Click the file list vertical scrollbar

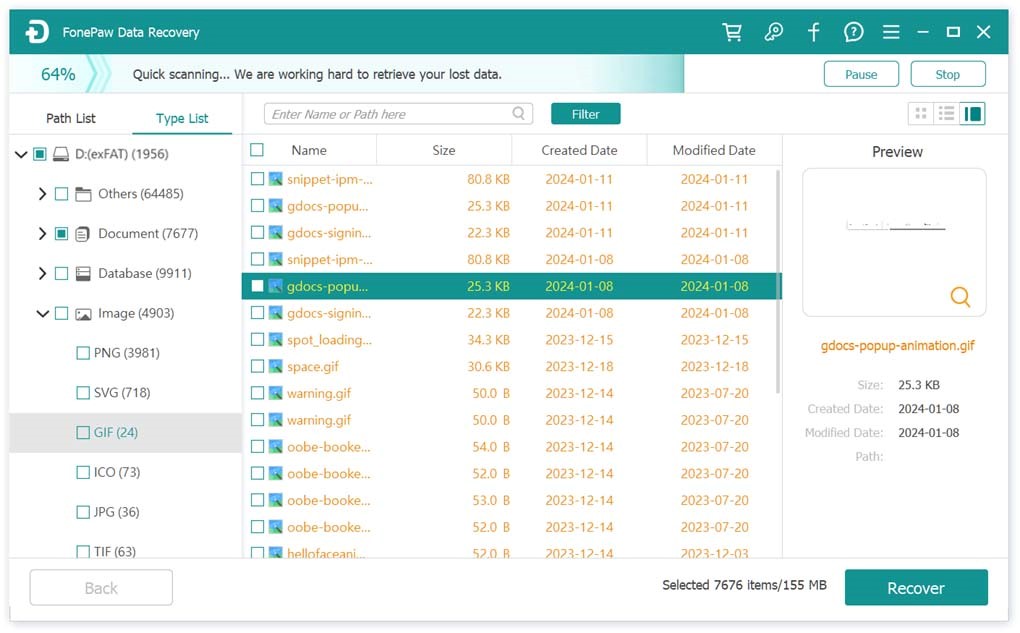[778, 280]
